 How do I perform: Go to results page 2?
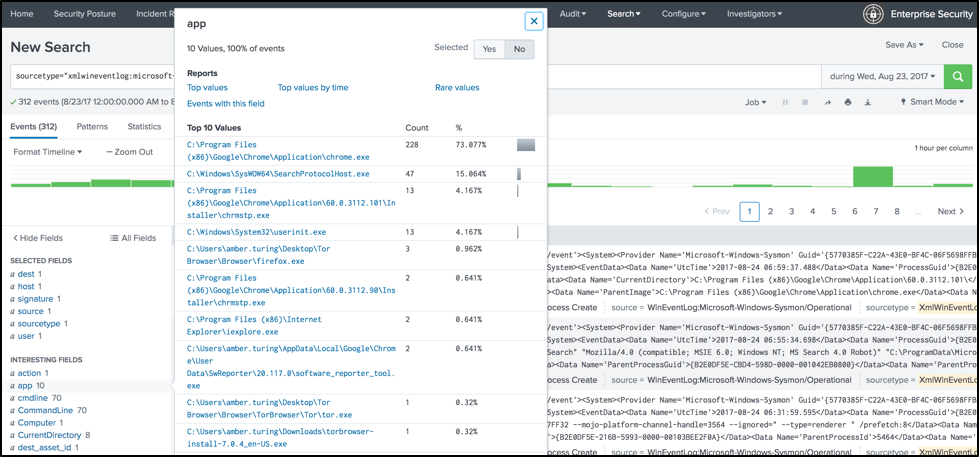coord(770,212)
